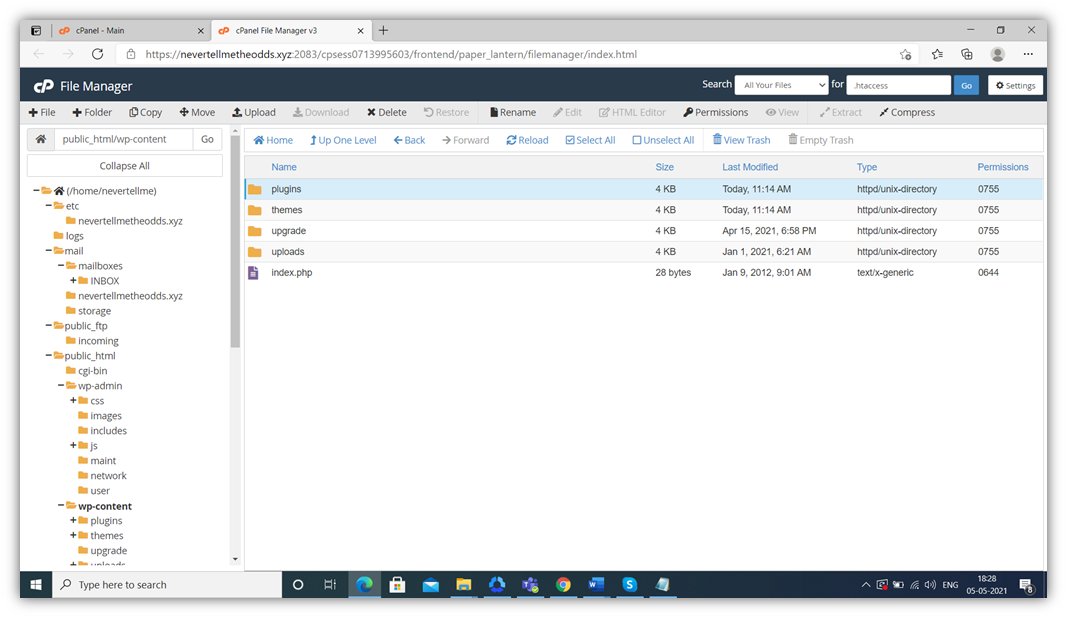Viewport: 1067px width, 618px height.
Task: Click the home icon beside path field
Action: [x=41, y=139]
